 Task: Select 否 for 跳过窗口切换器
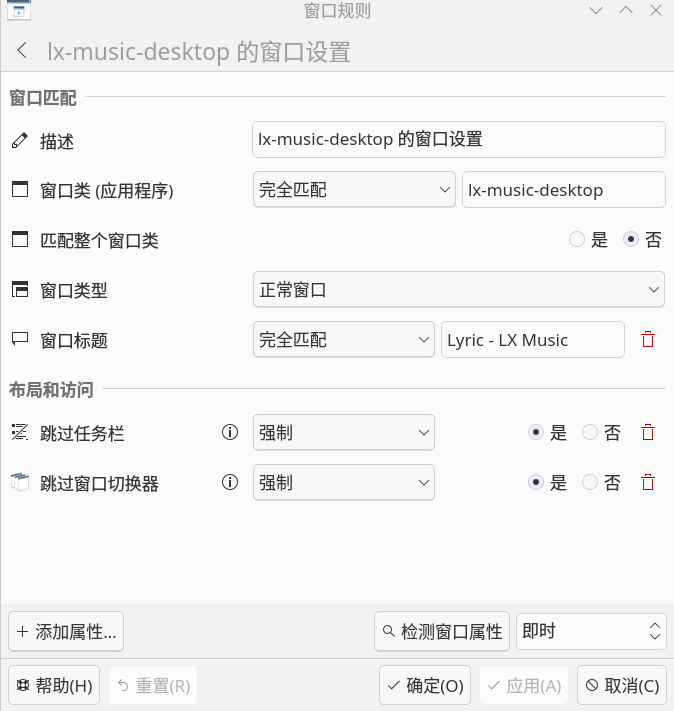point(590,482)
